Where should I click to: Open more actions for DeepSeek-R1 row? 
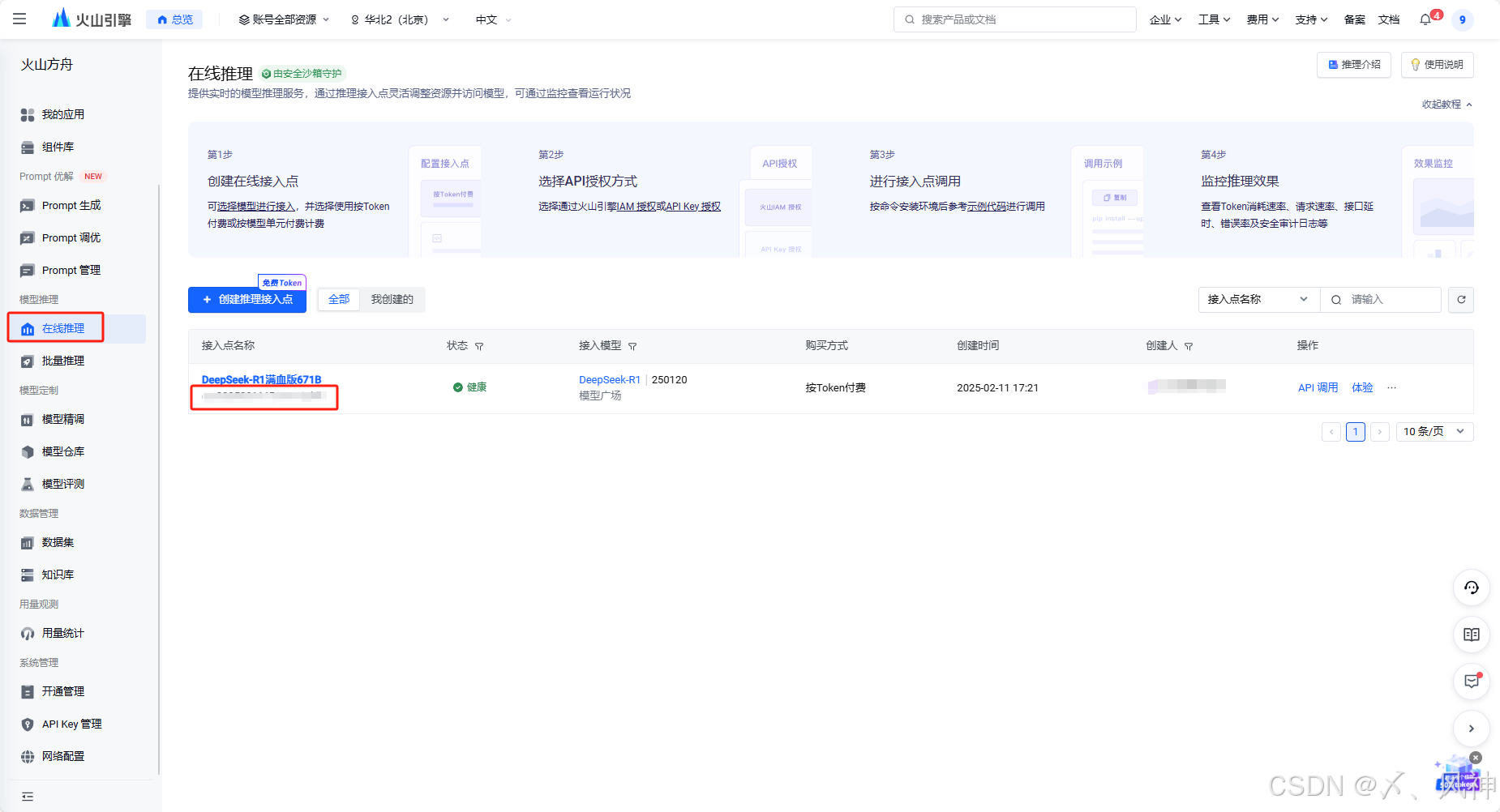[x=1391, y=388]
